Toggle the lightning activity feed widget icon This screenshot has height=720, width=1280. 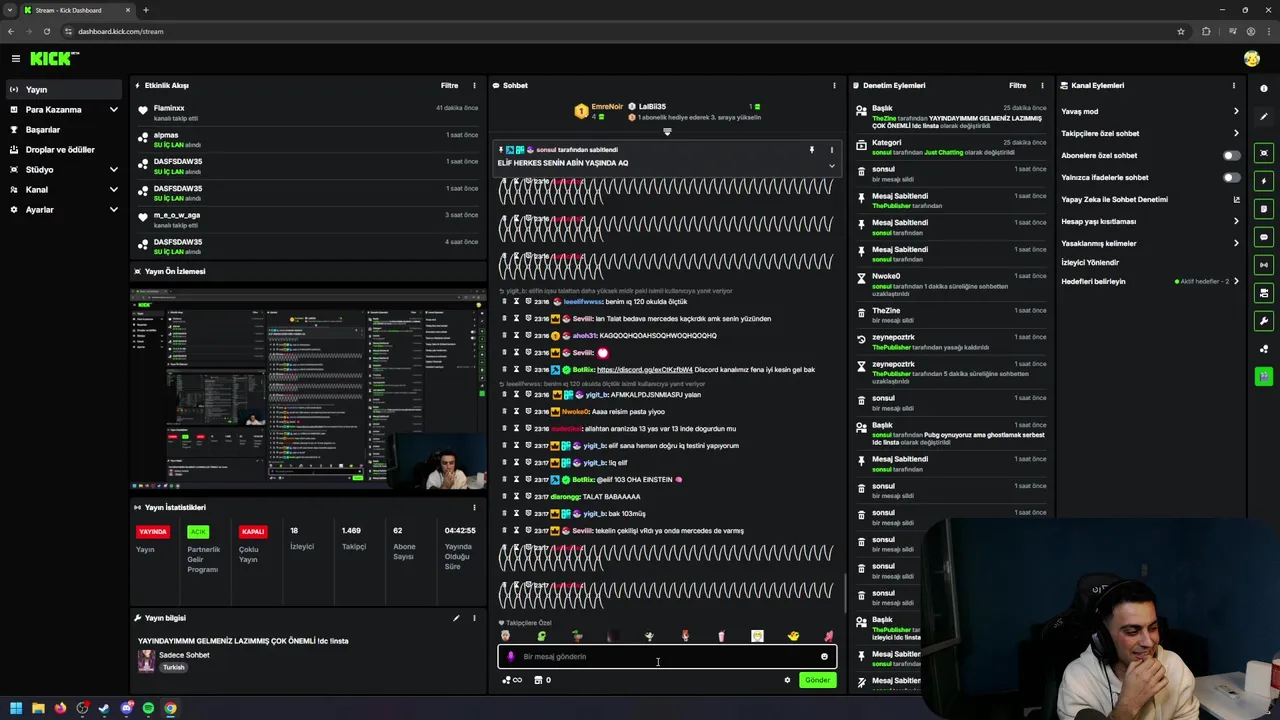tap(1264, 181)
